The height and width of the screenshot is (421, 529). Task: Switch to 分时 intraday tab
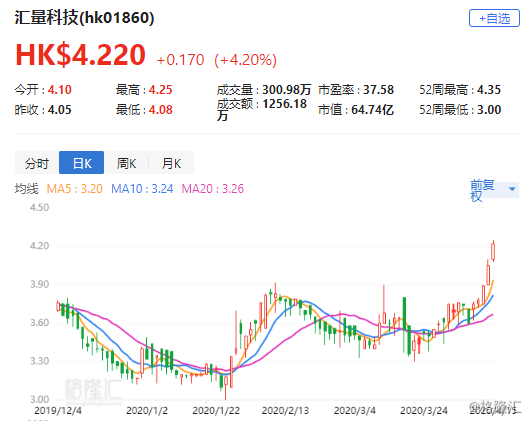(x=37, y=163)
